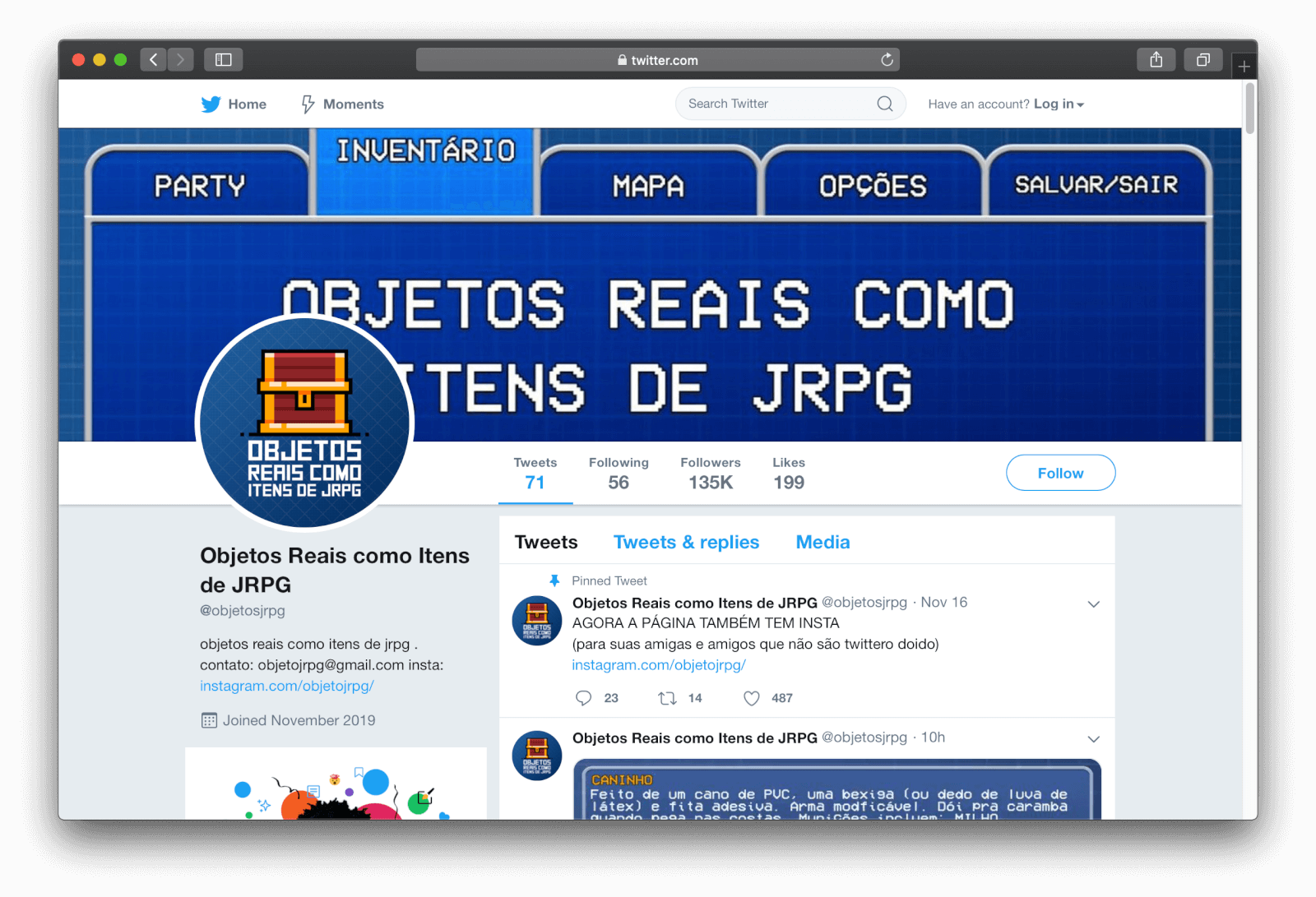Reply to the pinned tweet

(584, 698)
